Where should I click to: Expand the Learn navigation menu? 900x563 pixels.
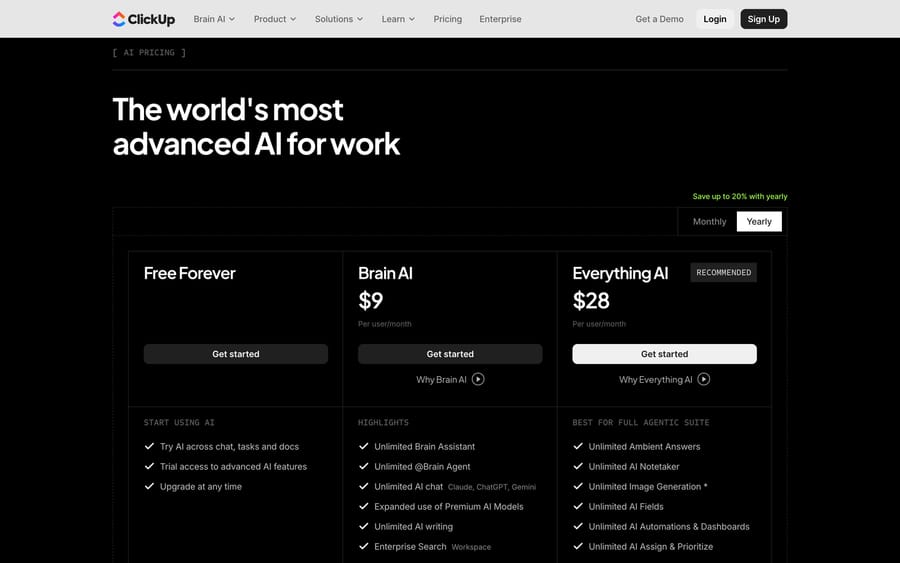click(398, 19)
